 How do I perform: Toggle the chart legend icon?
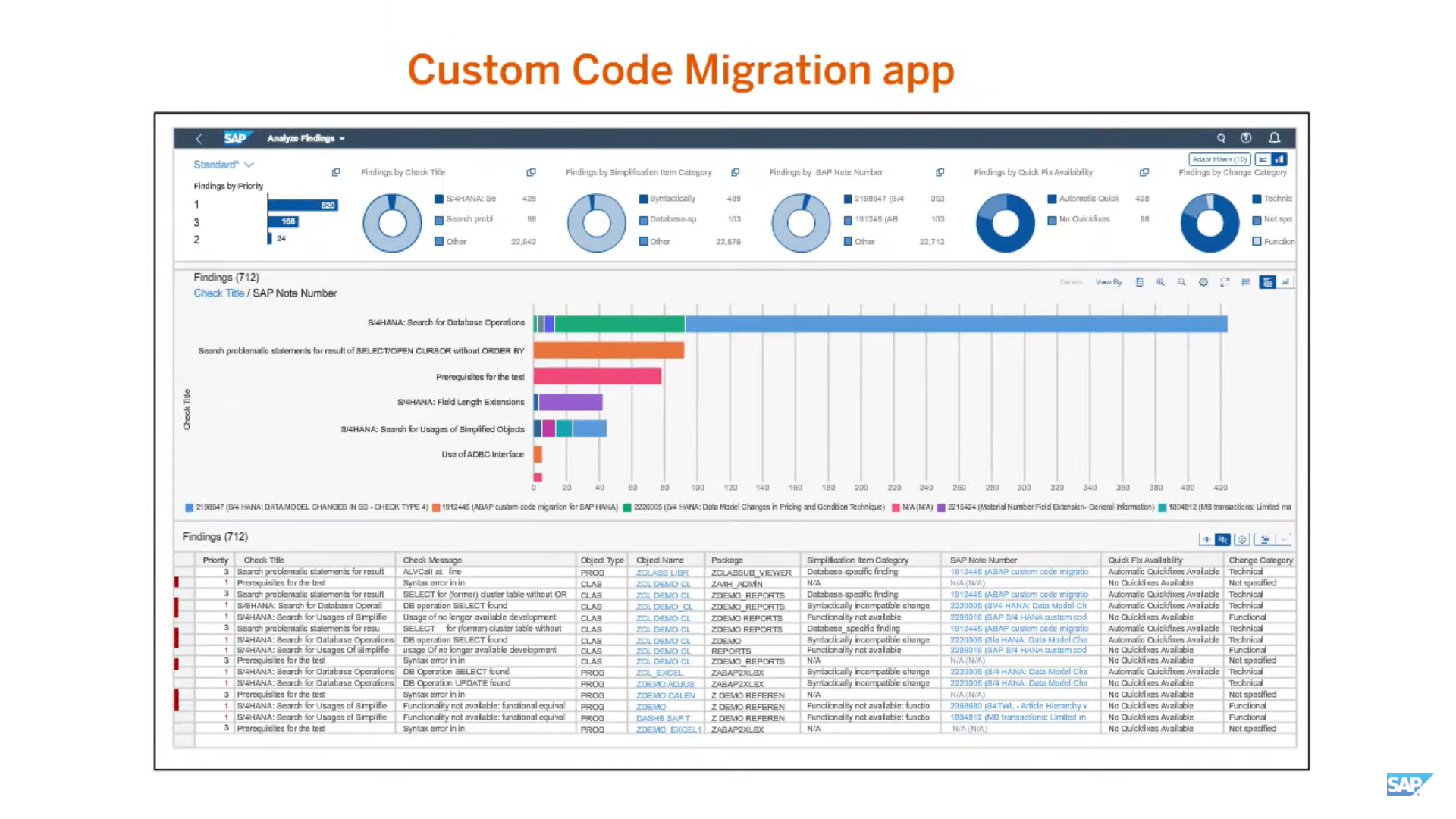click(x=1247, y=282)
